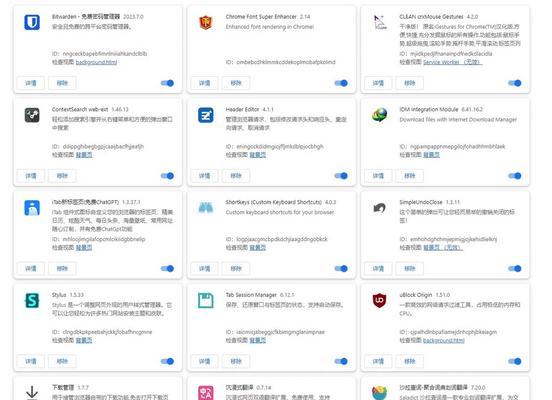Screen dimensions: 552x400
Task: Remove the Stylus extension
Action: (62, 361)
